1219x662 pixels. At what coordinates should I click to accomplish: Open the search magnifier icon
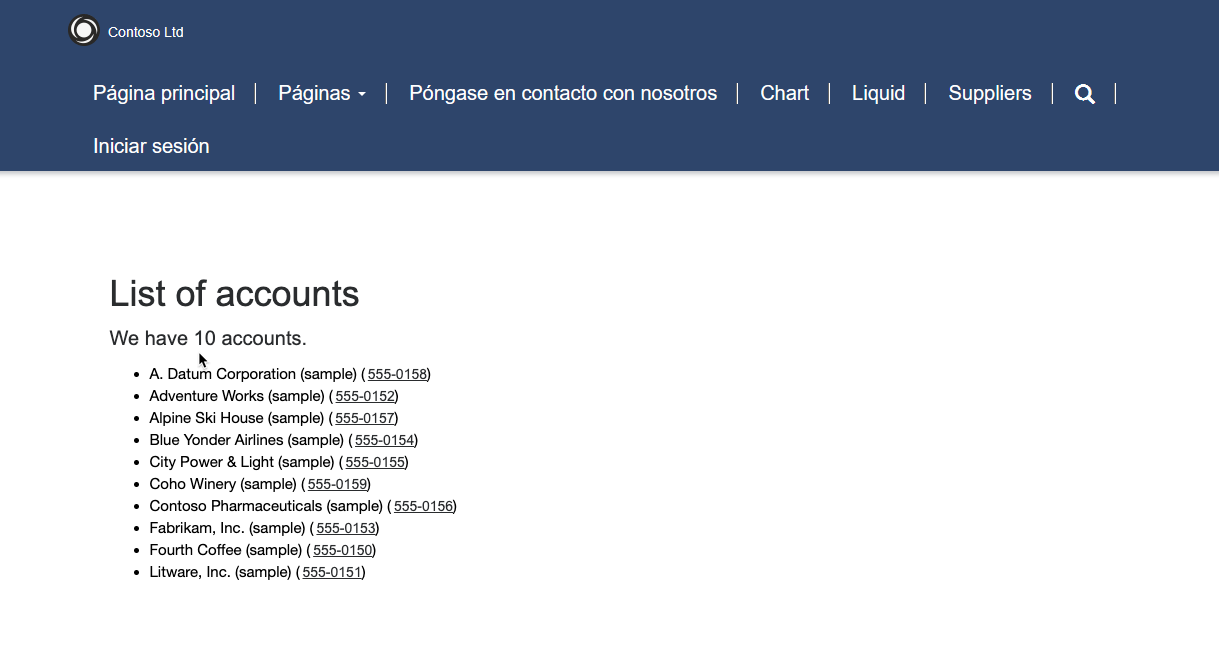(x=1085, y=94)
